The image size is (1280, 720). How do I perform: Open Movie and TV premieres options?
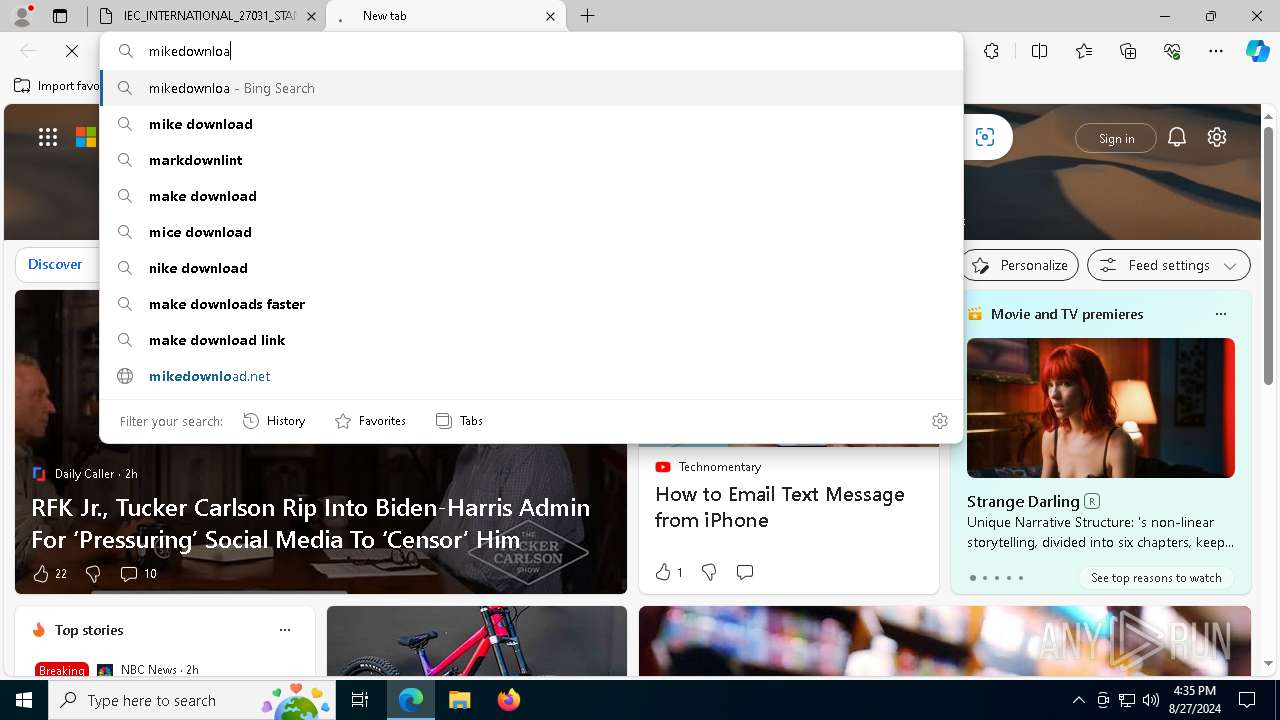(1220, 314)
